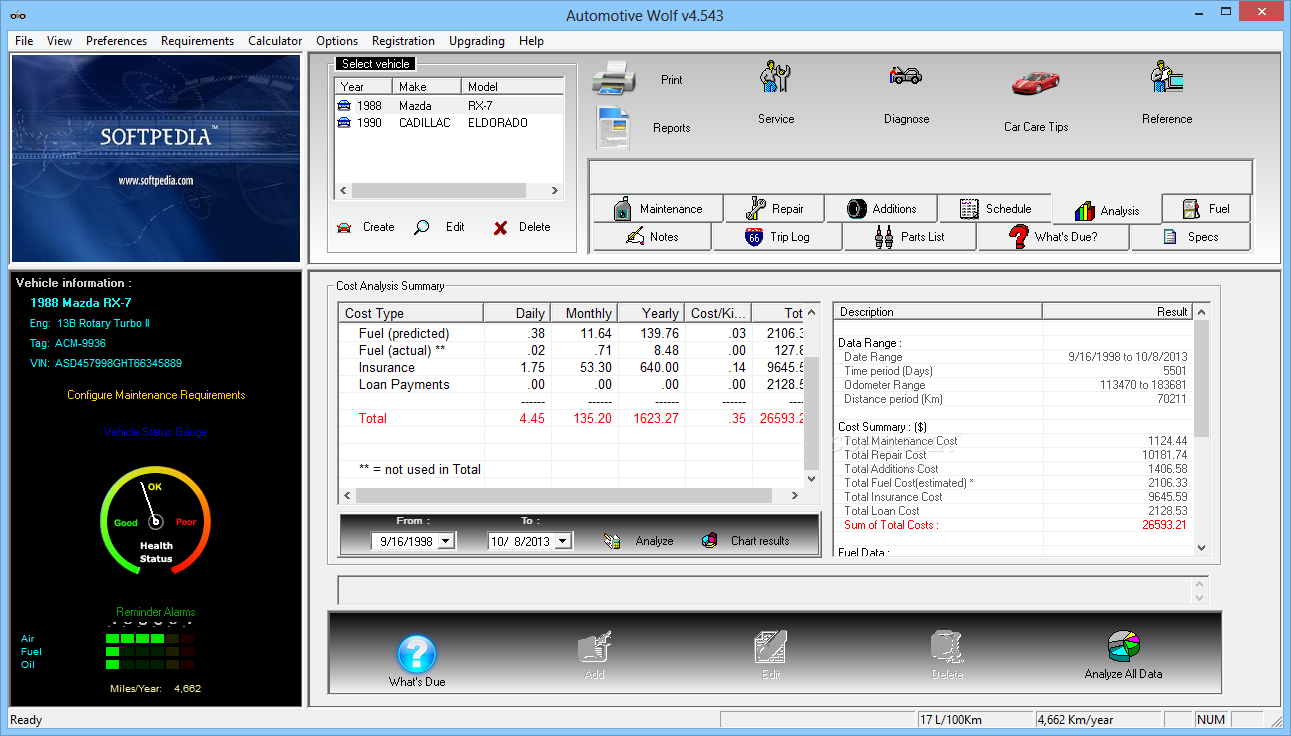Switch to the Schedule tab
This screenshot has width=1291, height=736.
pos(995,209)
